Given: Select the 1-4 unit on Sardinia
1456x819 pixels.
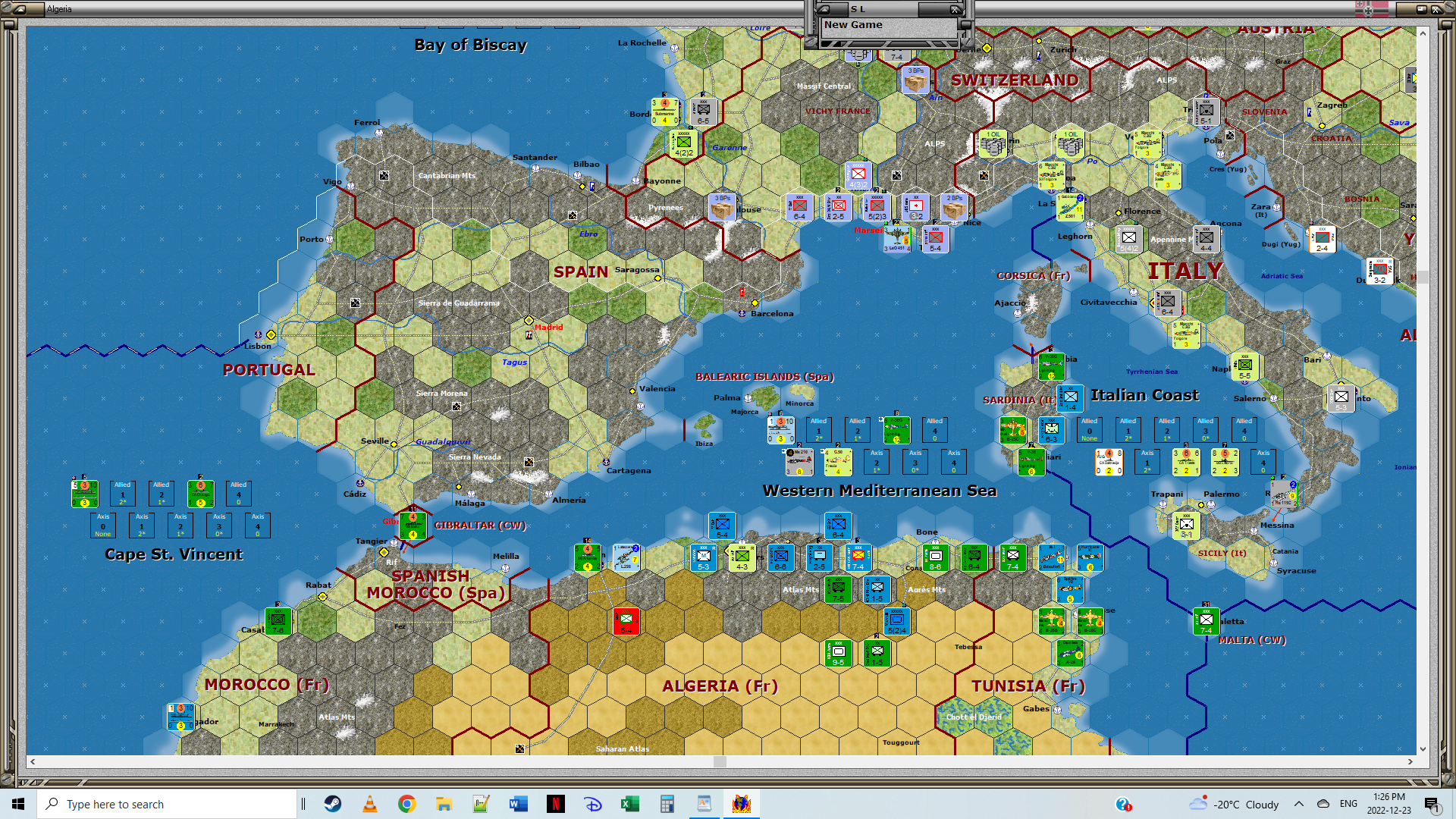Looking at the screenshot, I should (1070, 398).
